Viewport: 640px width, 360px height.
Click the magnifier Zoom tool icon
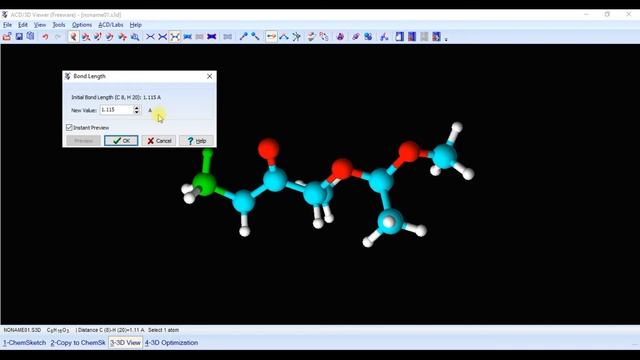[x=135, y=37]
